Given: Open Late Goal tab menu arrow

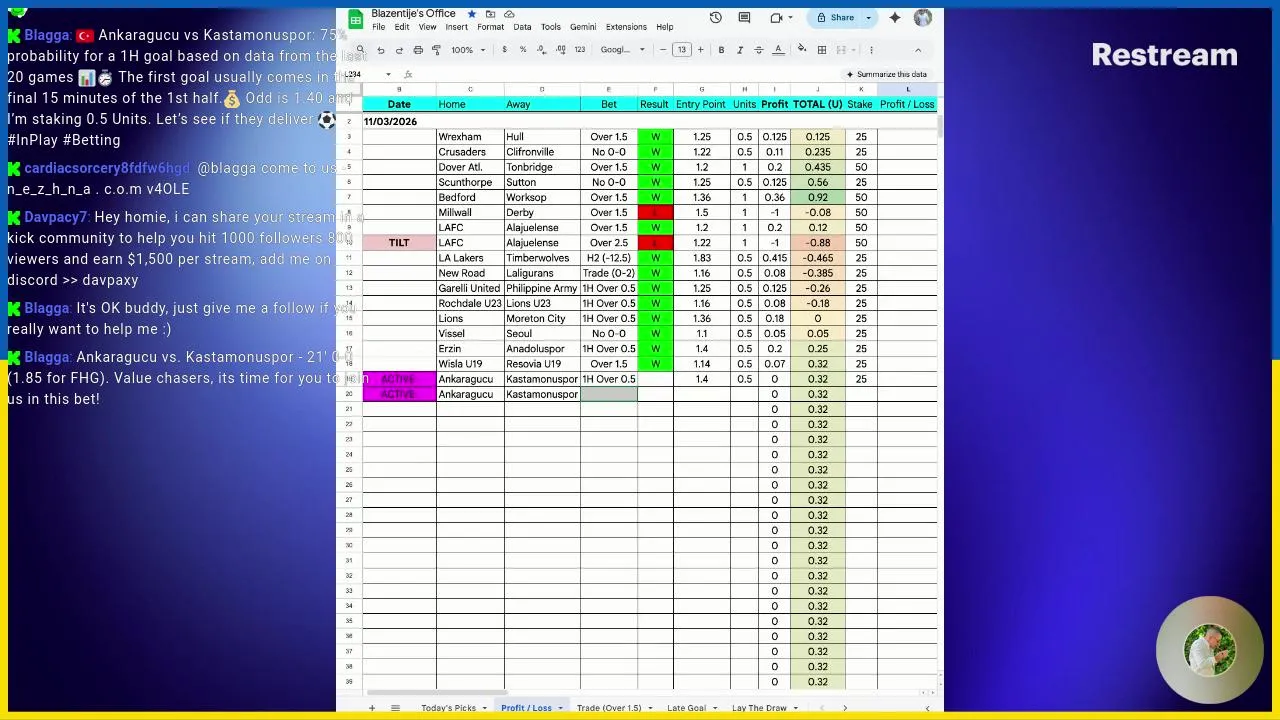Looking at the screenshot, I should pos(714,708).
